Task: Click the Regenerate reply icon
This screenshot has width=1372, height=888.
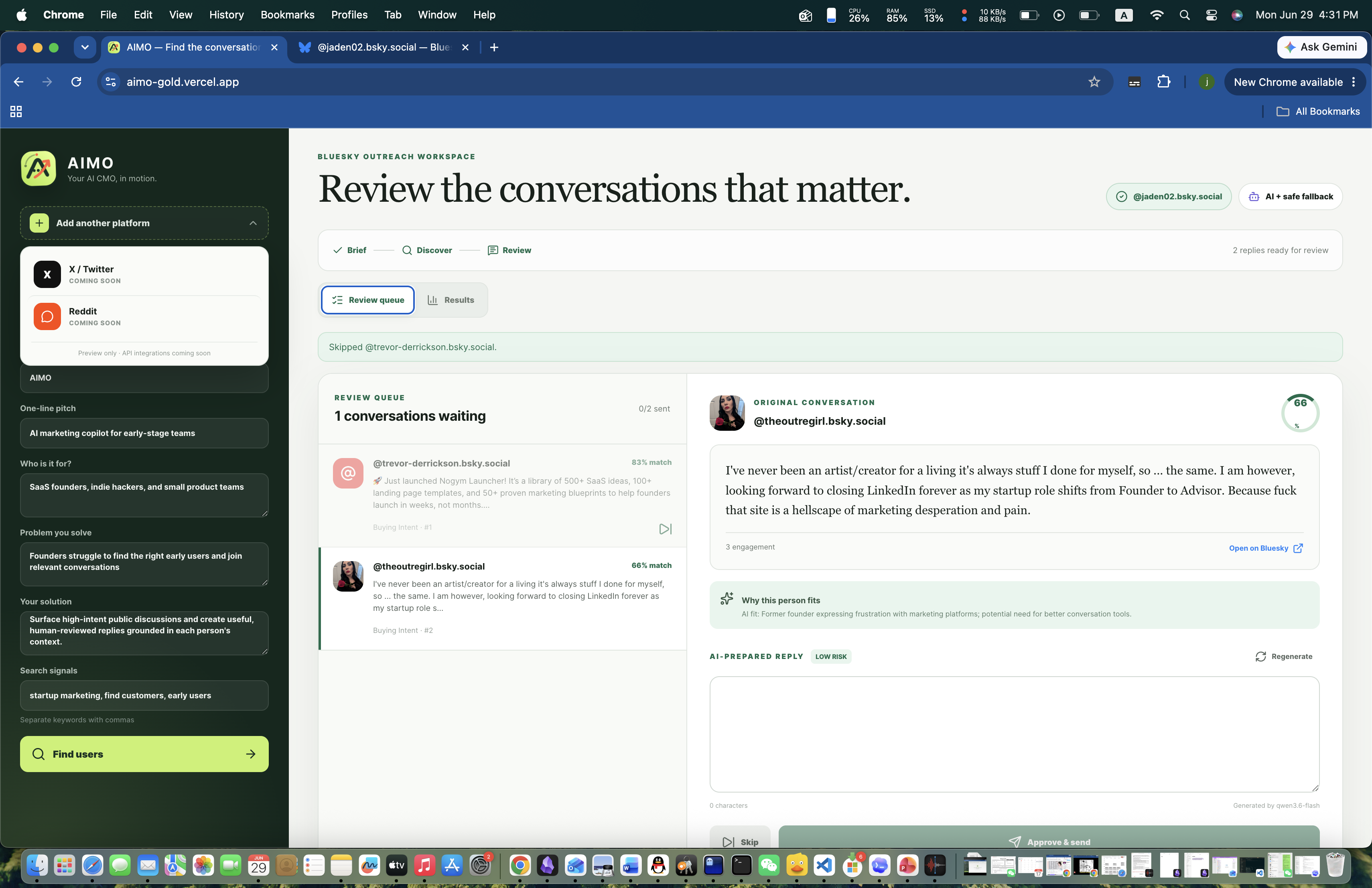Action: coord(1261,656)
